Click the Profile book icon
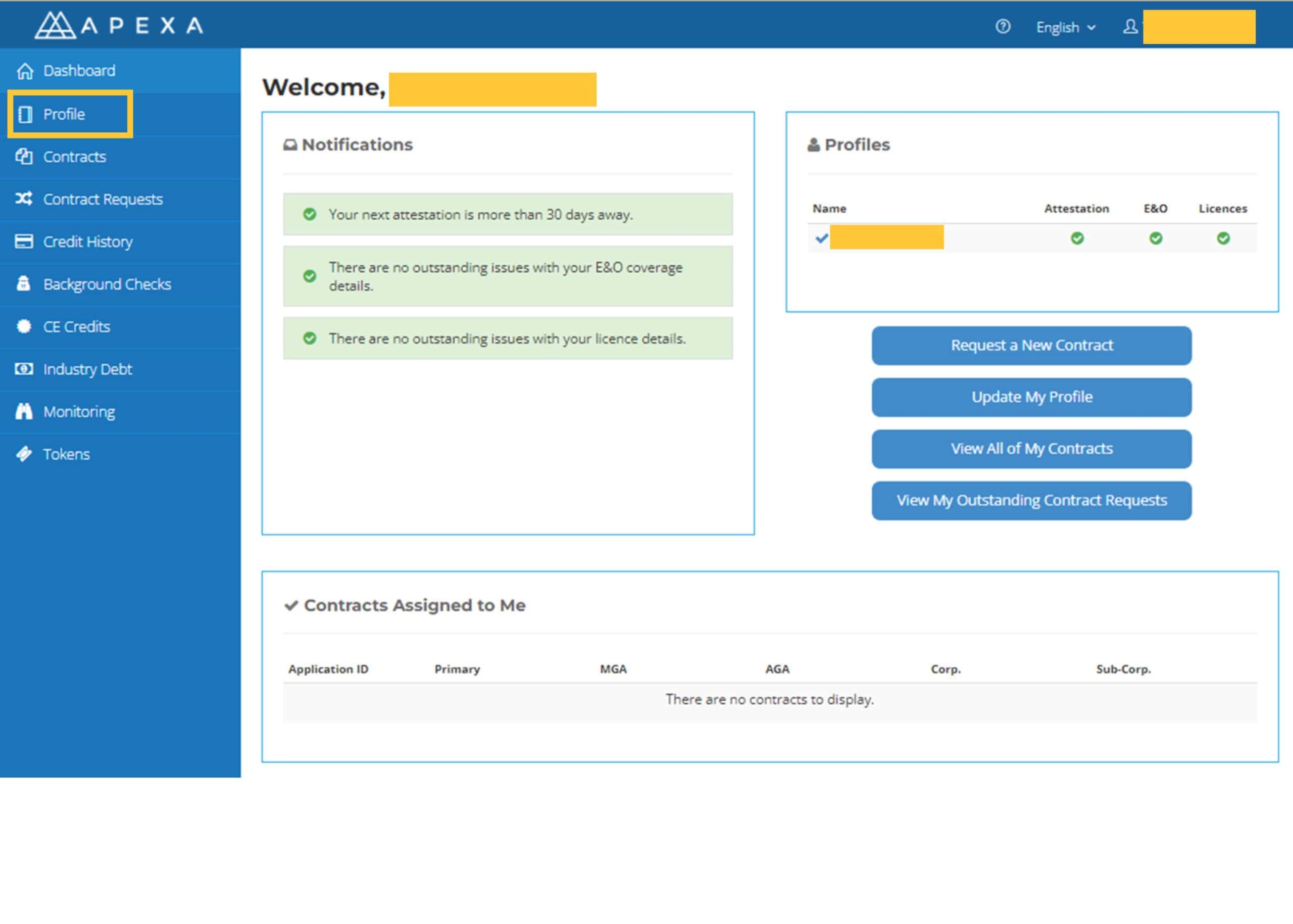The height and width of the screenshot is (924, 1293). [x=25, y=114]
